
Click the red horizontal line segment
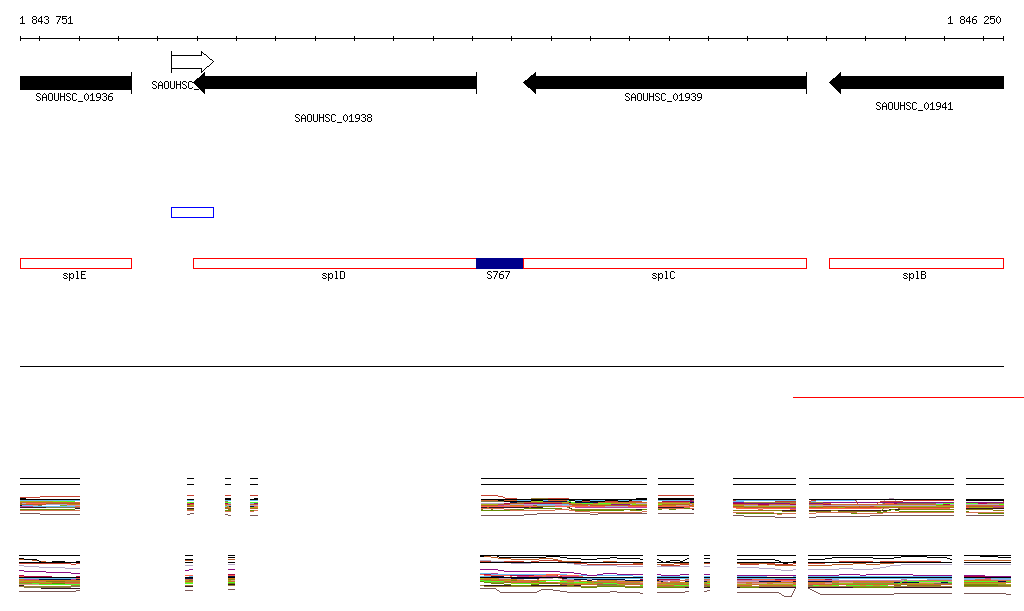click(x=908, y=397)
